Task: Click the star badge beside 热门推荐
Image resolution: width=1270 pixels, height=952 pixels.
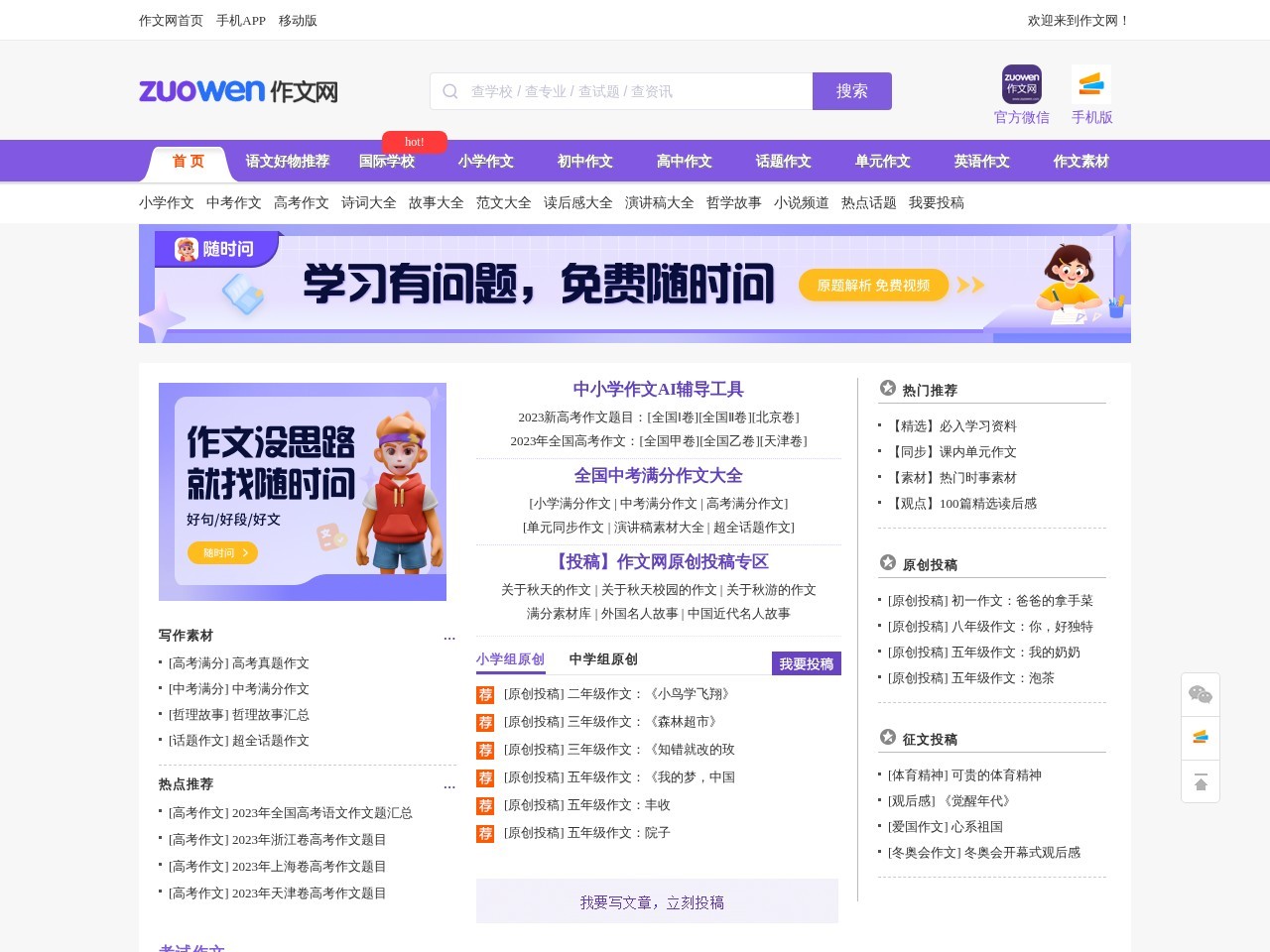Action: [886, 390]
